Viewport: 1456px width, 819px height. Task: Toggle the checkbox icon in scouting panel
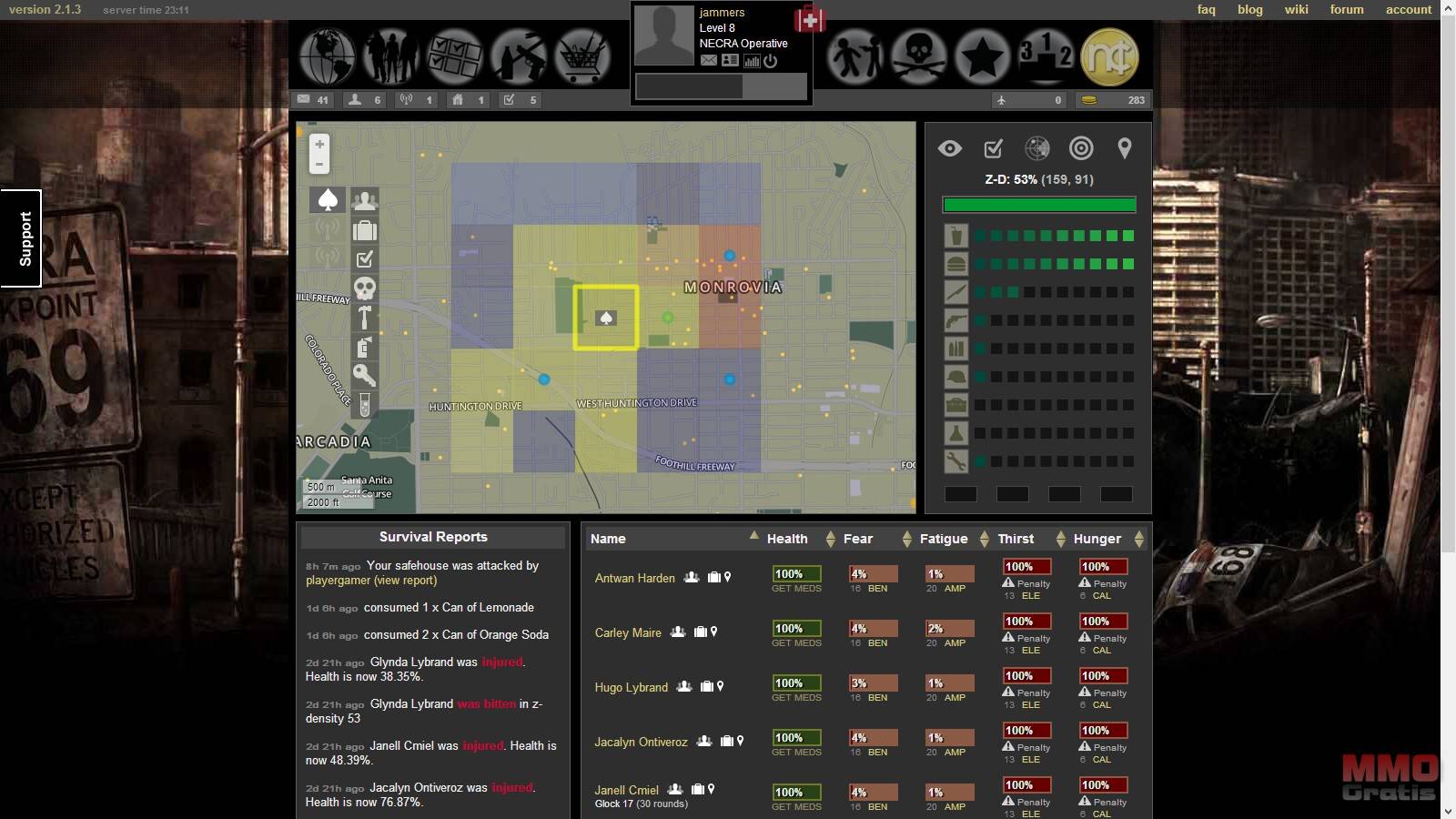pos(993,148)
